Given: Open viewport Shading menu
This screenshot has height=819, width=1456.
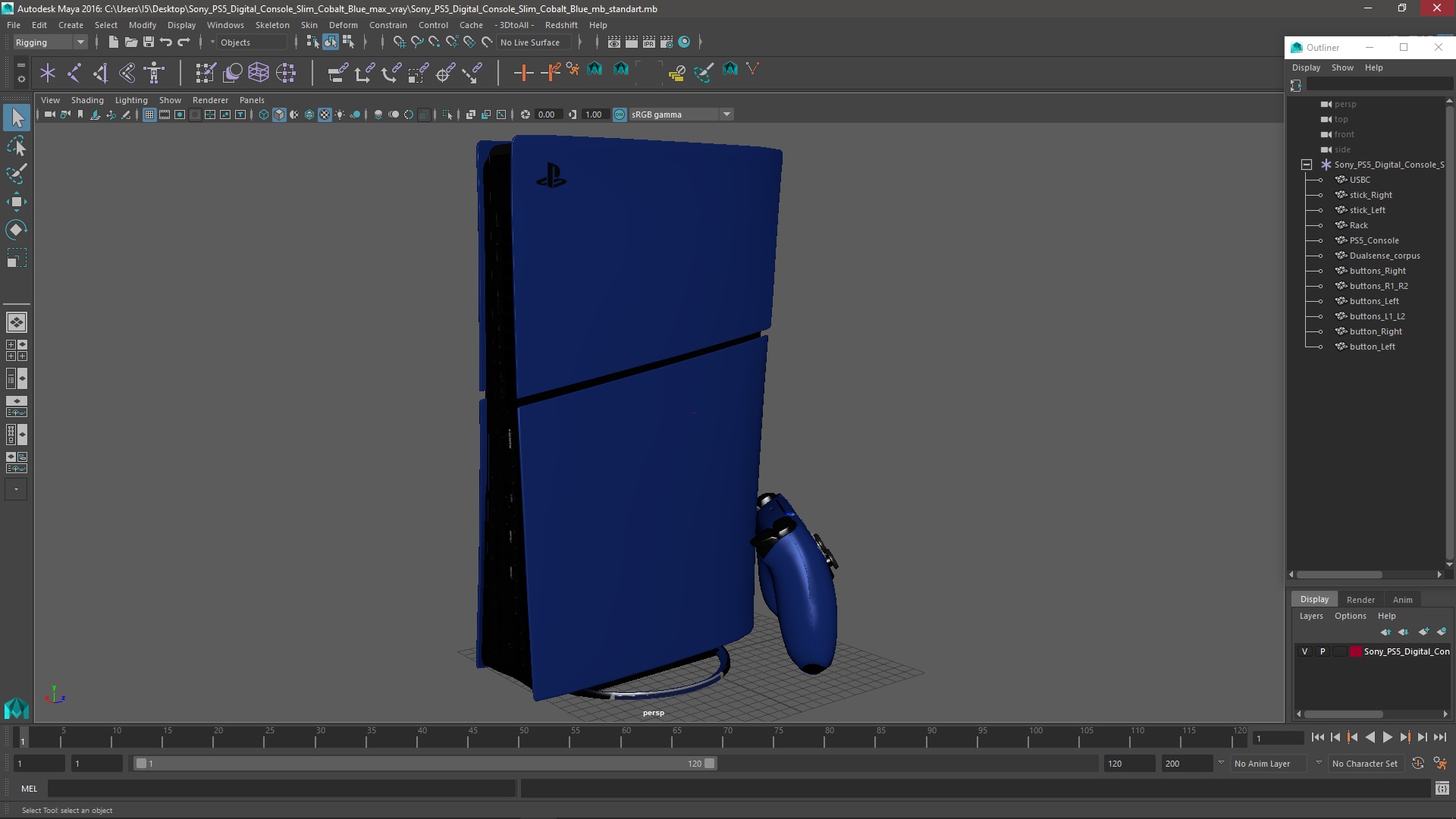Looking at the screenshot, I should [x=87, y=100].
